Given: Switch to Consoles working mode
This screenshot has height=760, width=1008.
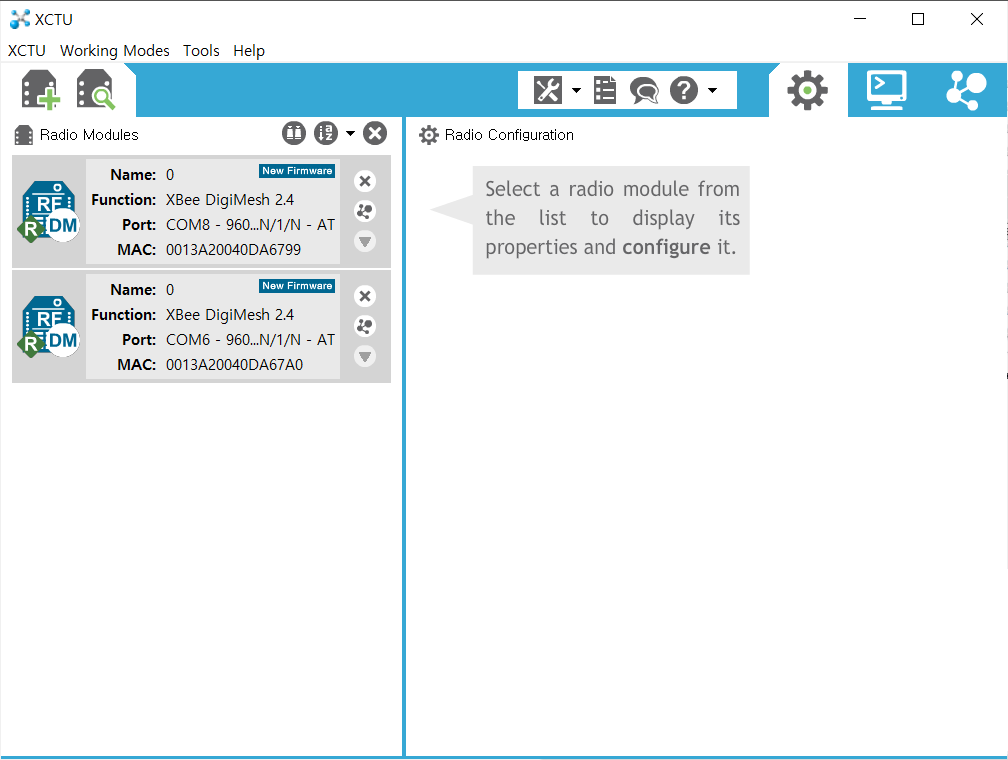Looking at the screenshot, I should tap(886, 90).
